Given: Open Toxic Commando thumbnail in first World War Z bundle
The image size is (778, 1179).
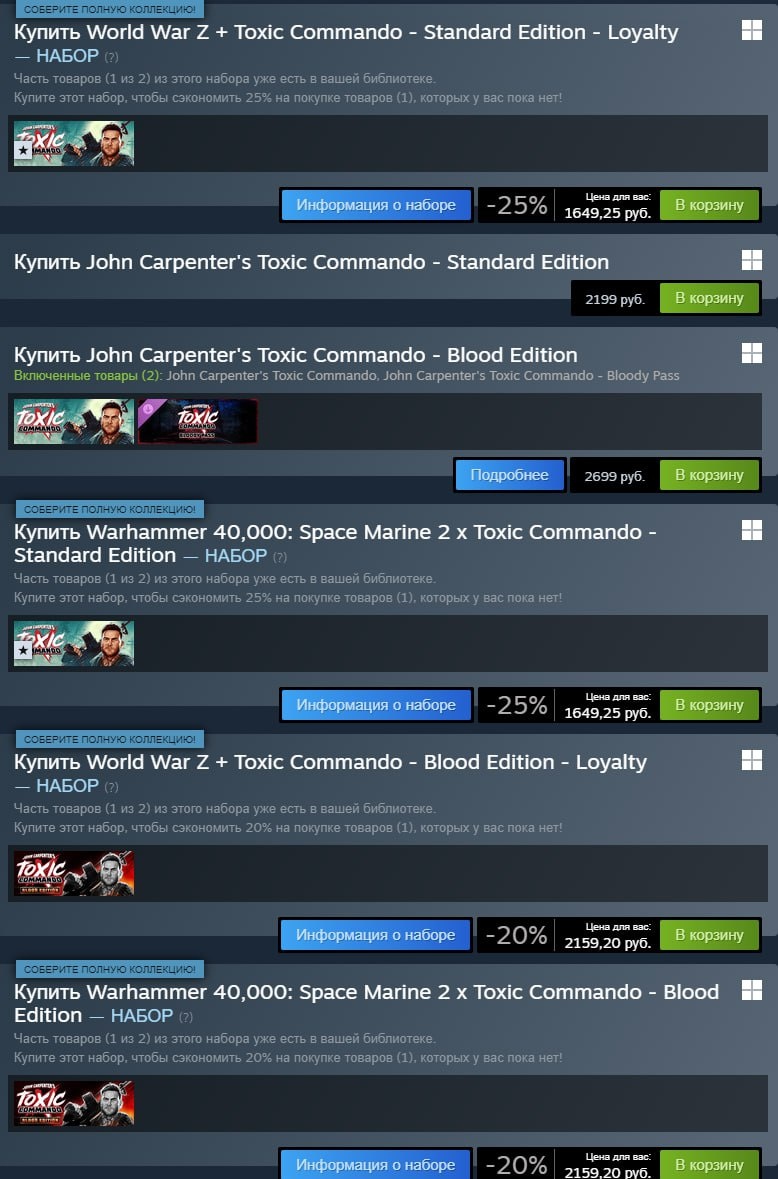Looking at the screenshot, I should 74,143.
